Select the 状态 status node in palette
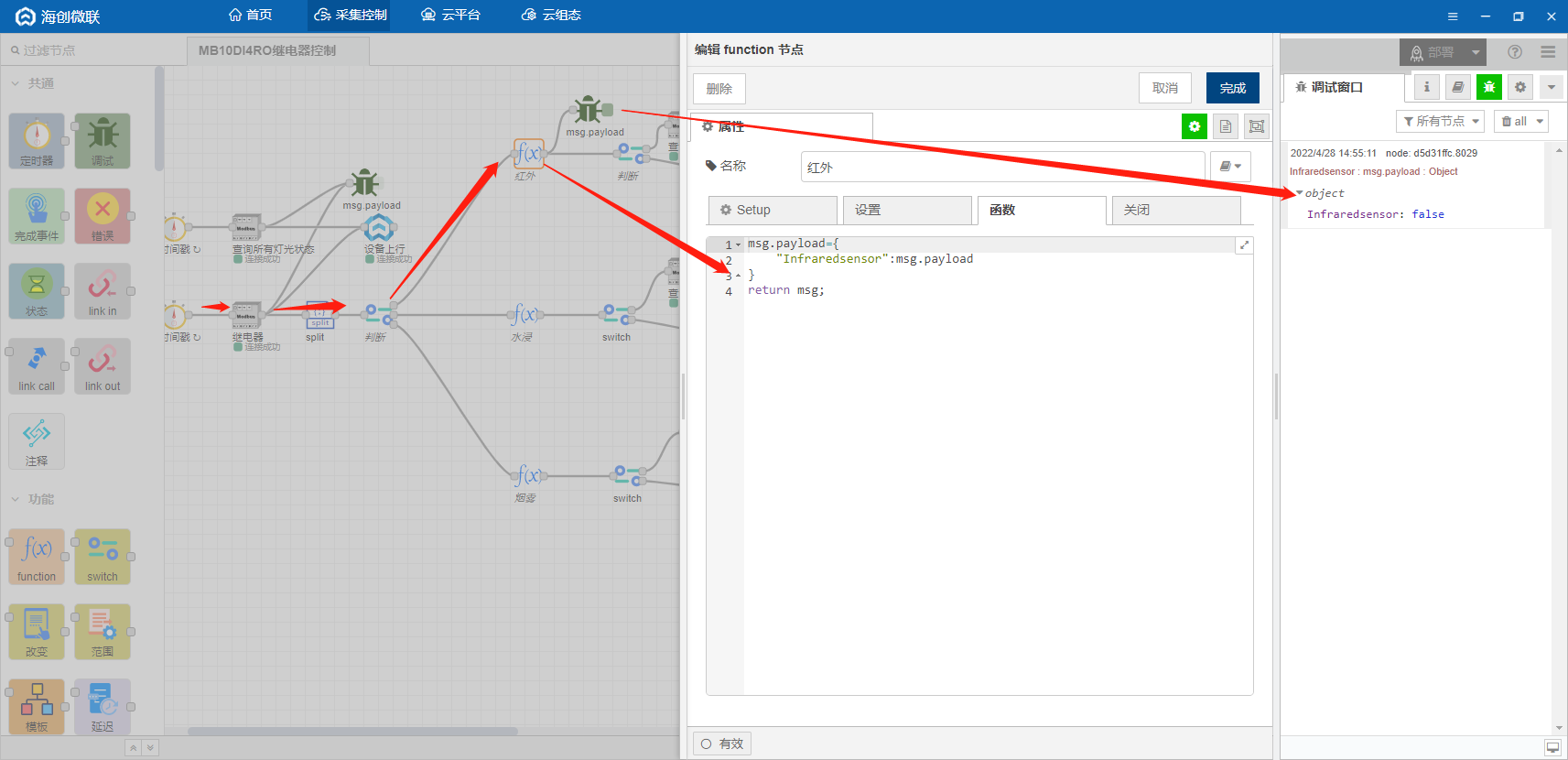 (x=37, y=291)
